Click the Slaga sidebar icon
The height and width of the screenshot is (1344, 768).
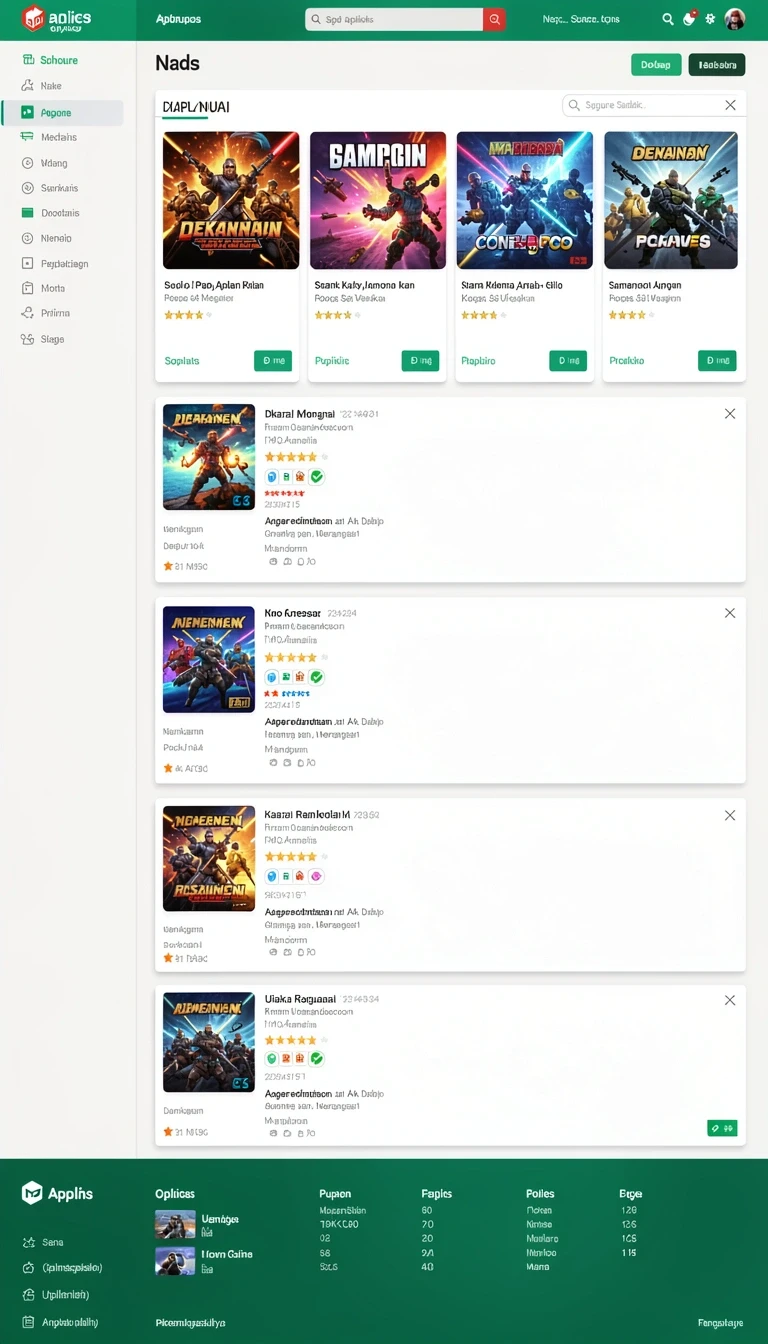(27, 339)
